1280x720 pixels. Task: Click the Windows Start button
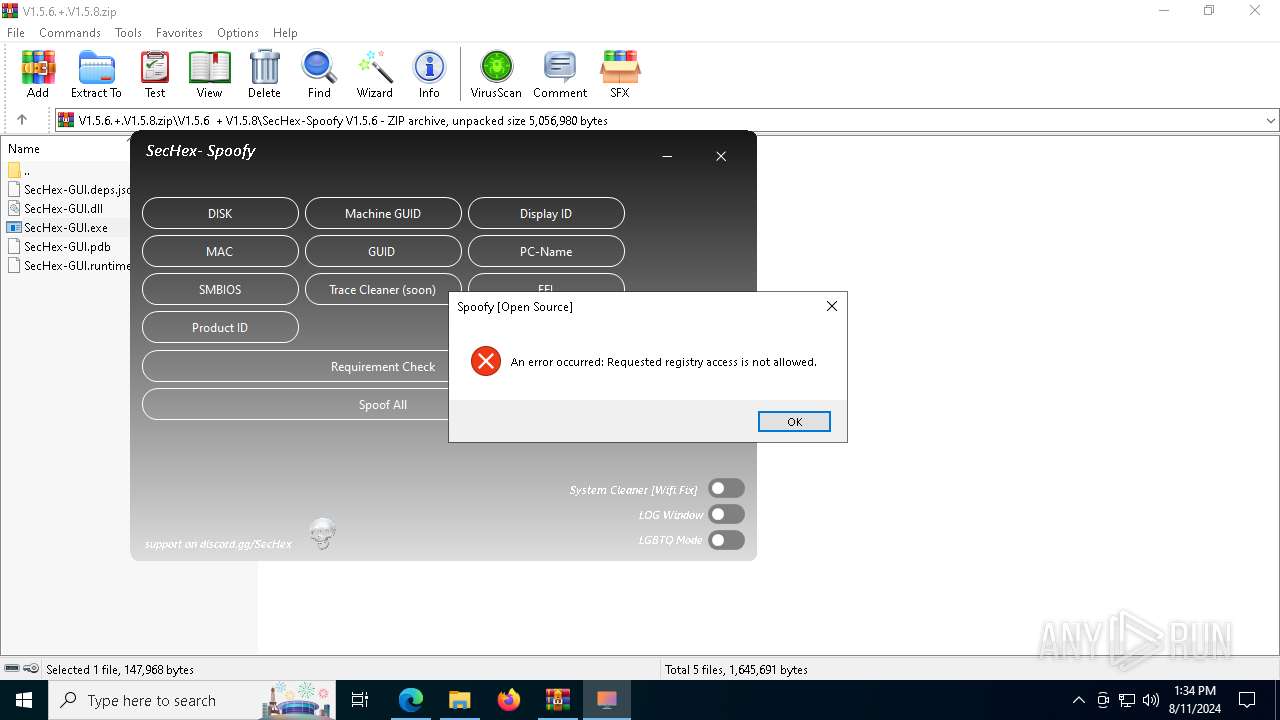tap(24, 700)
